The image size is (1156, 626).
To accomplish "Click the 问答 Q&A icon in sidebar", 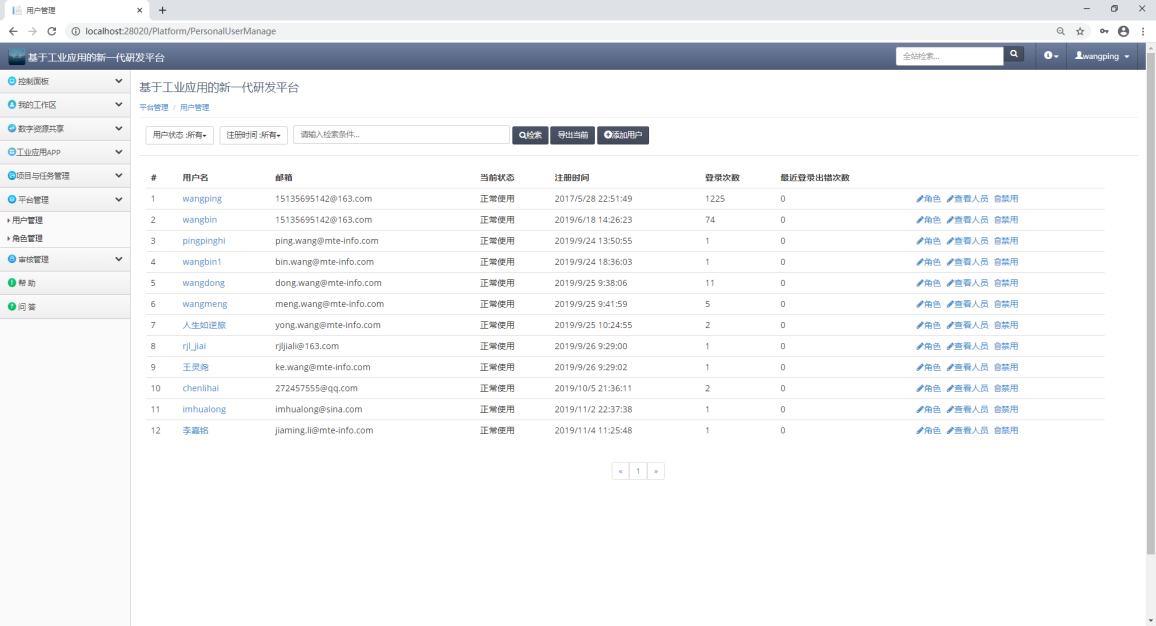I will [x=12, y=306].
